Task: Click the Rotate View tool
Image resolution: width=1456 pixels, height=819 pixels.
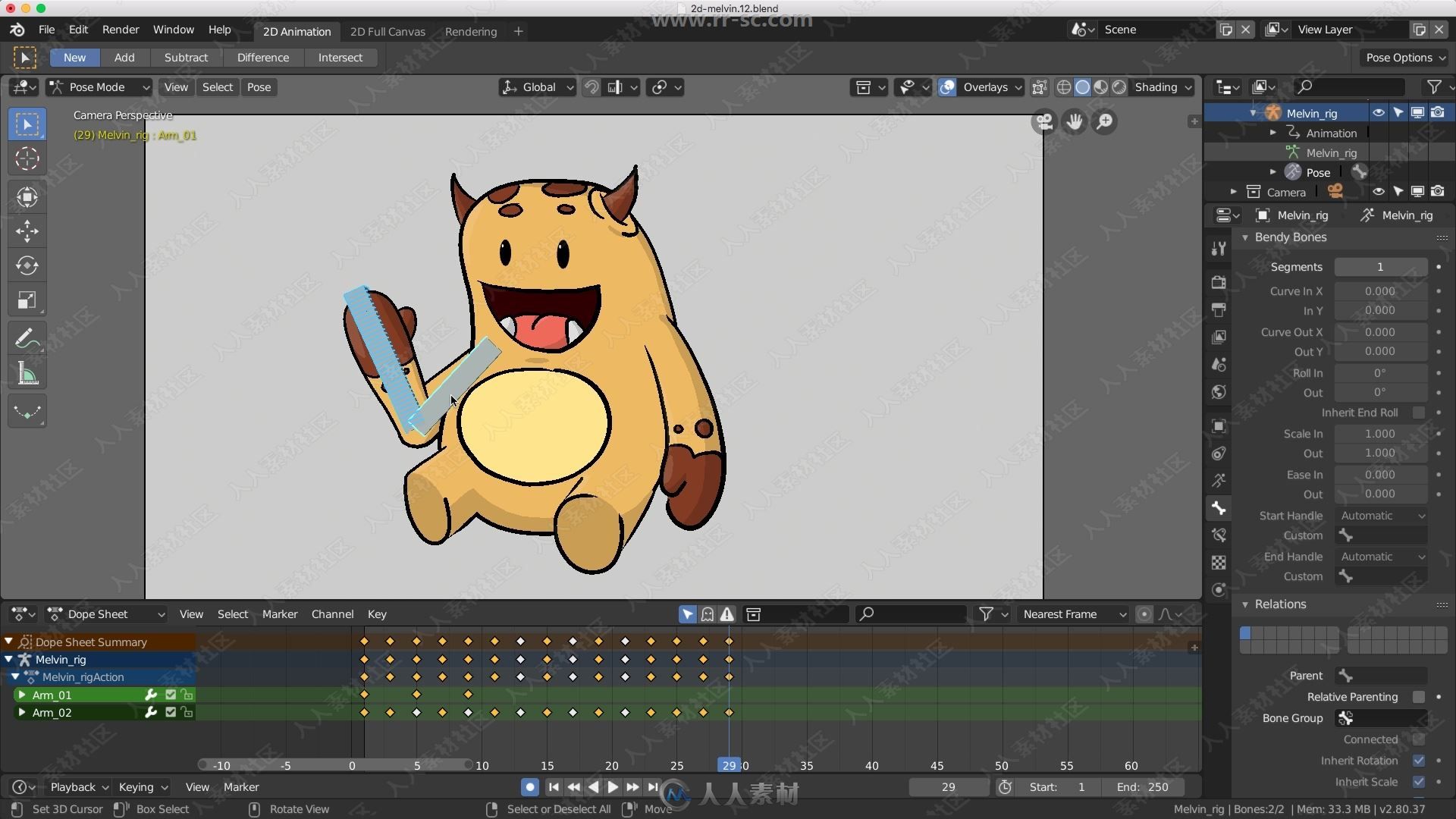Action: coord(300,809)
